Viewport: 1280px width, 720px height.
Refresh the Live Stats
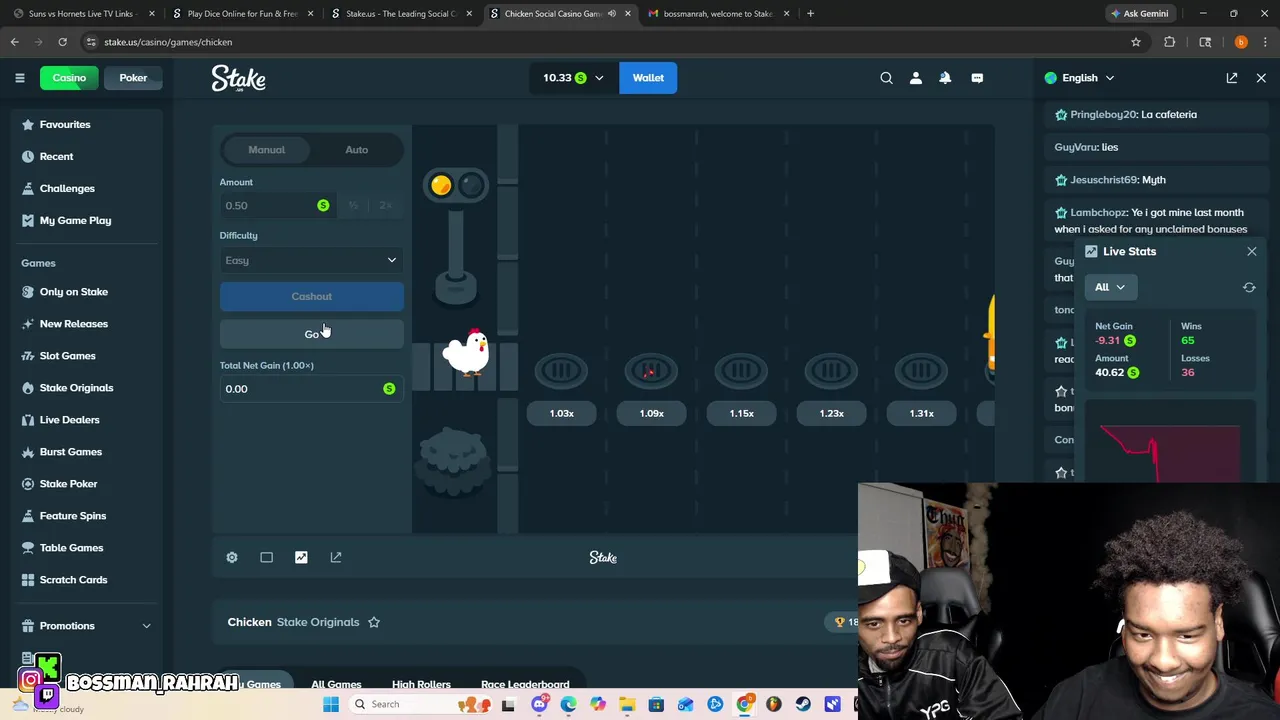click(x=1249, y=287)
